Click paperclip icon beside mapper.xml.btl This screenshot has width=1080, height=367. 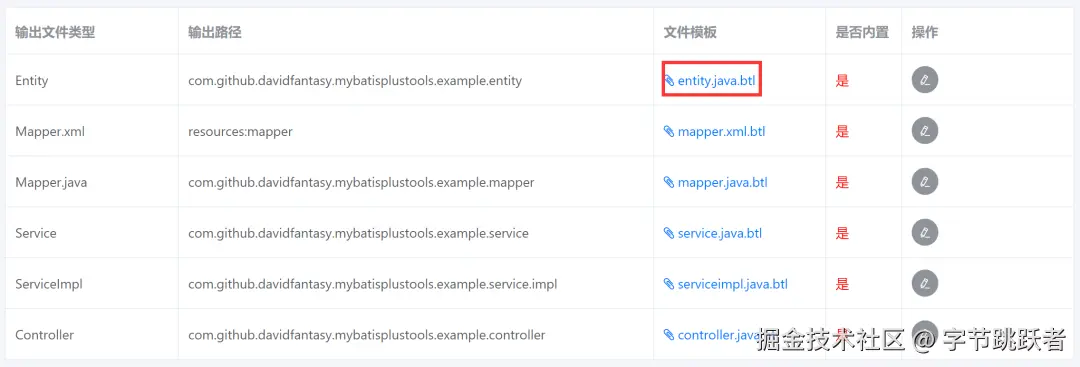click(669, 132)
